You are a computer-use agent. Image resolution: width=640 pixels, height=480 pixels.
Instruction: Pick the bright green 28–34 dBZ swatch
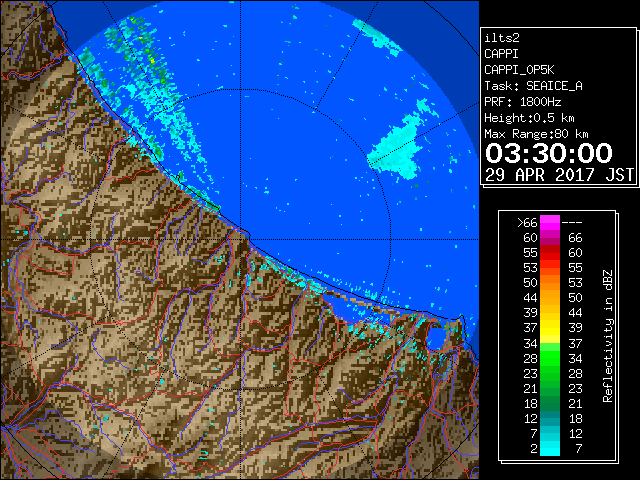click(x=550, y=358)
